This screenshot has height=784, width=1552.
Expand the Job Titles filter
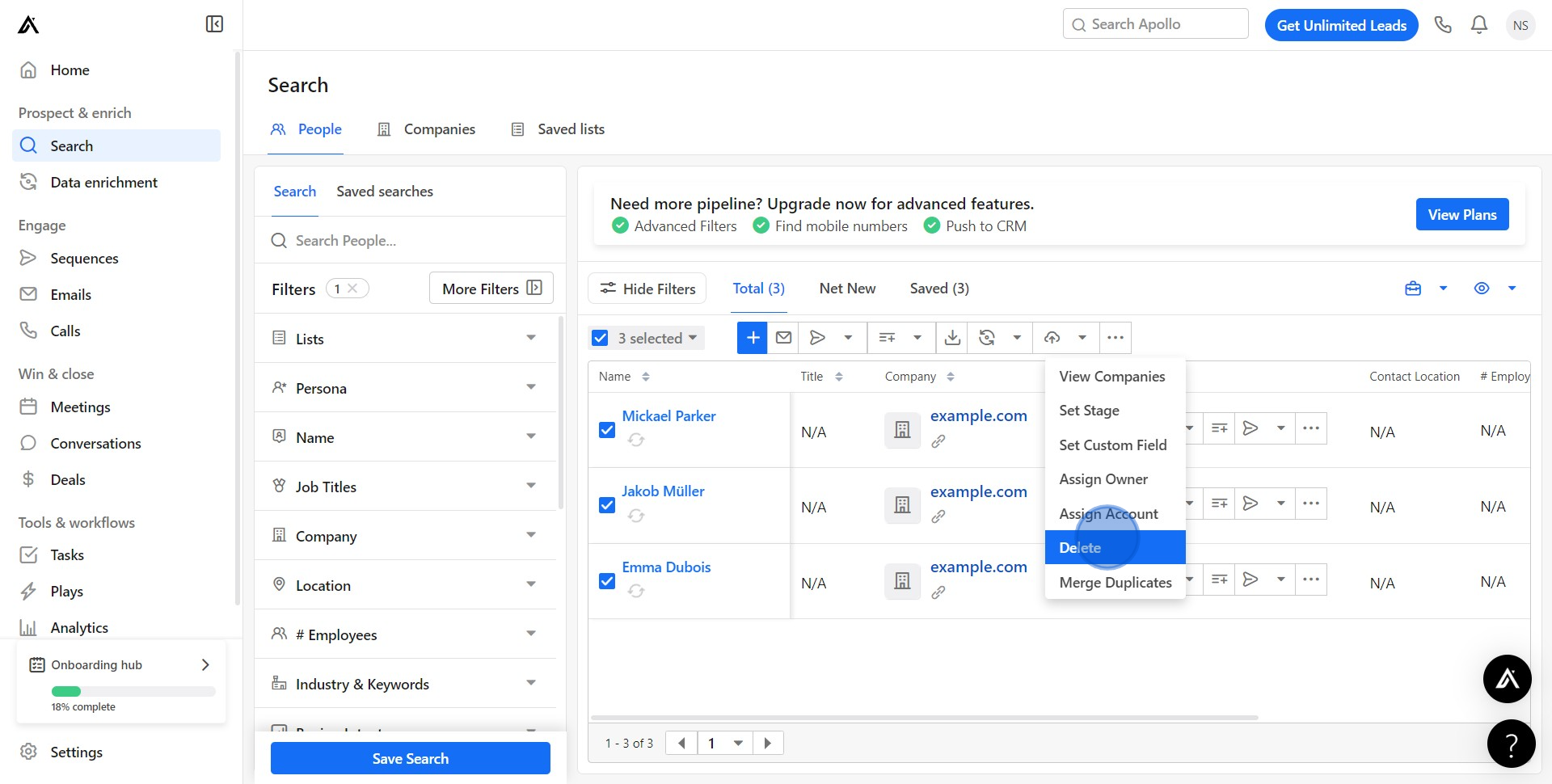[x=405, y=487]
